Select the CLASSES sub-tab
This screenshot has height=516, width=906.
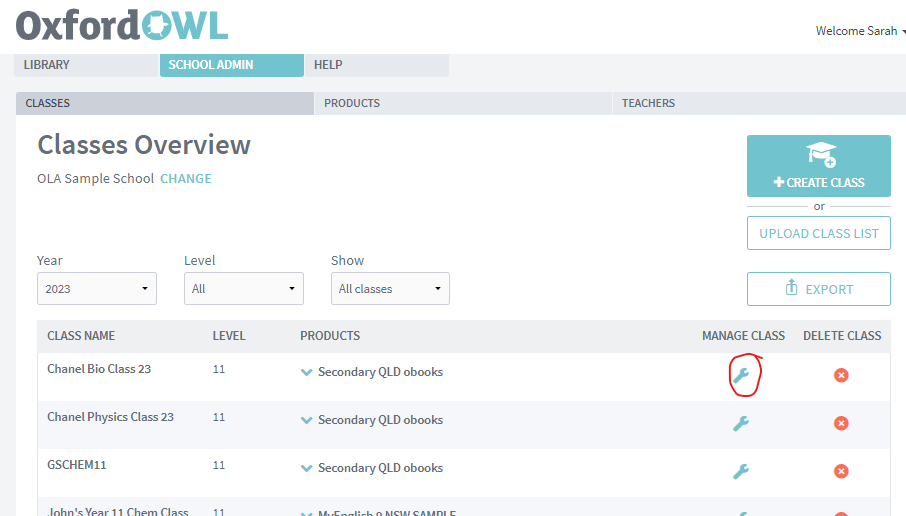click(165, 103)
